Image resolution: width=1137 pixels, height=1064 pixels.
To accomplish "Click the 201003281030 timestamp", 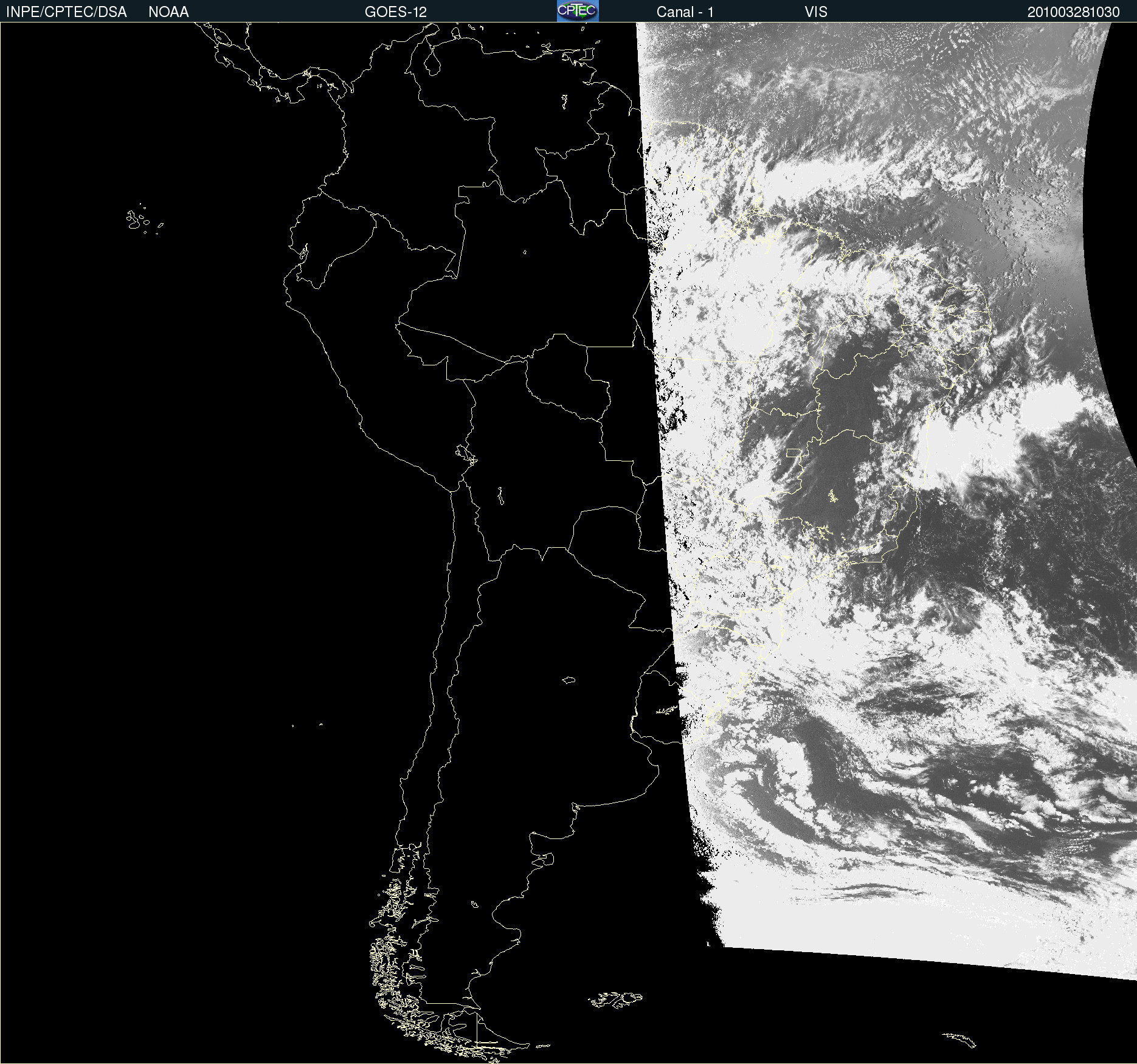I will pos(1073,12).
